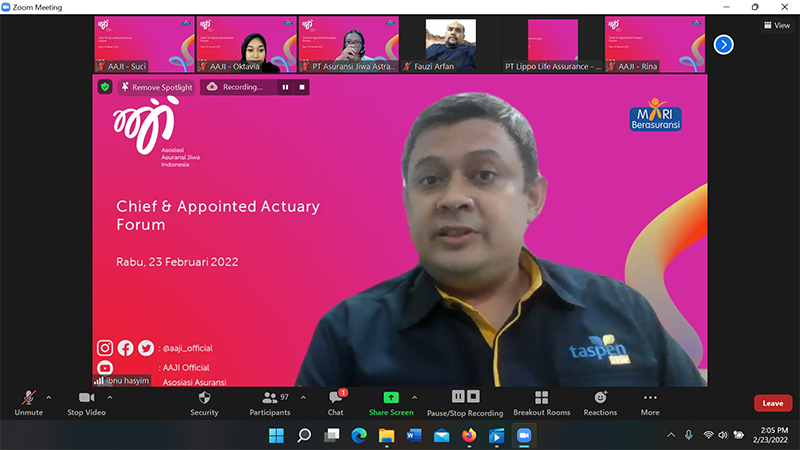Image resolution: width=800 pixels, height=450 pixels.
Task: Open the Participants panel
Action: click(270, 403)
